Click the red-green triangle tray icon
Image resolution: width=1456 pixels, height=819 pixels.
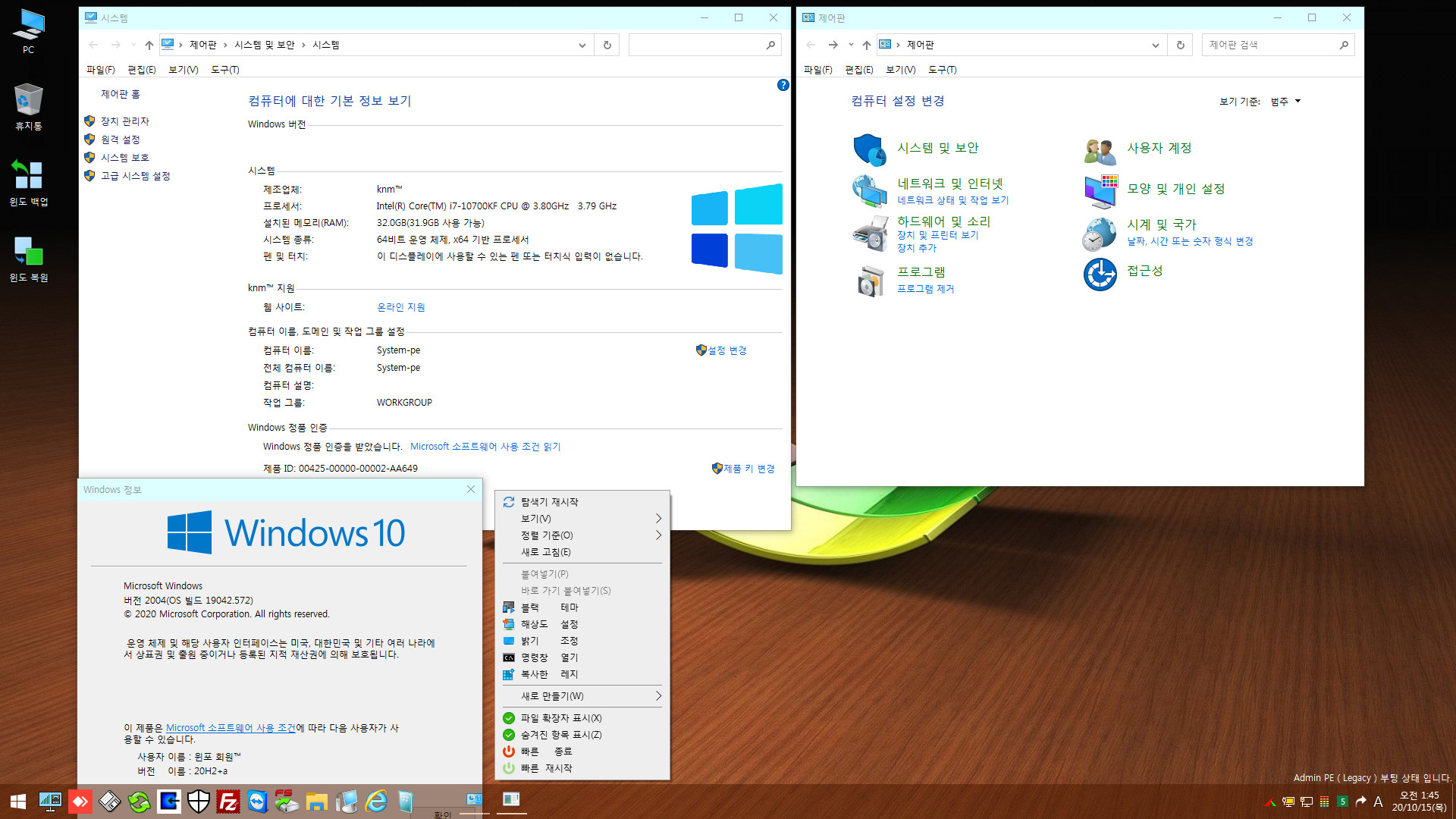1270,802
